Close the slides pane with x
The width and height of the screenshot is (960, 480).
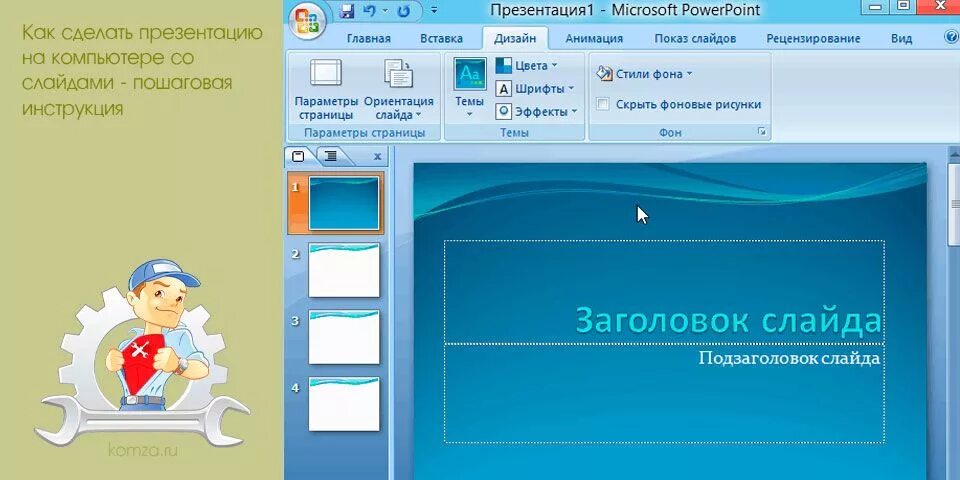(x=377, y=157)
